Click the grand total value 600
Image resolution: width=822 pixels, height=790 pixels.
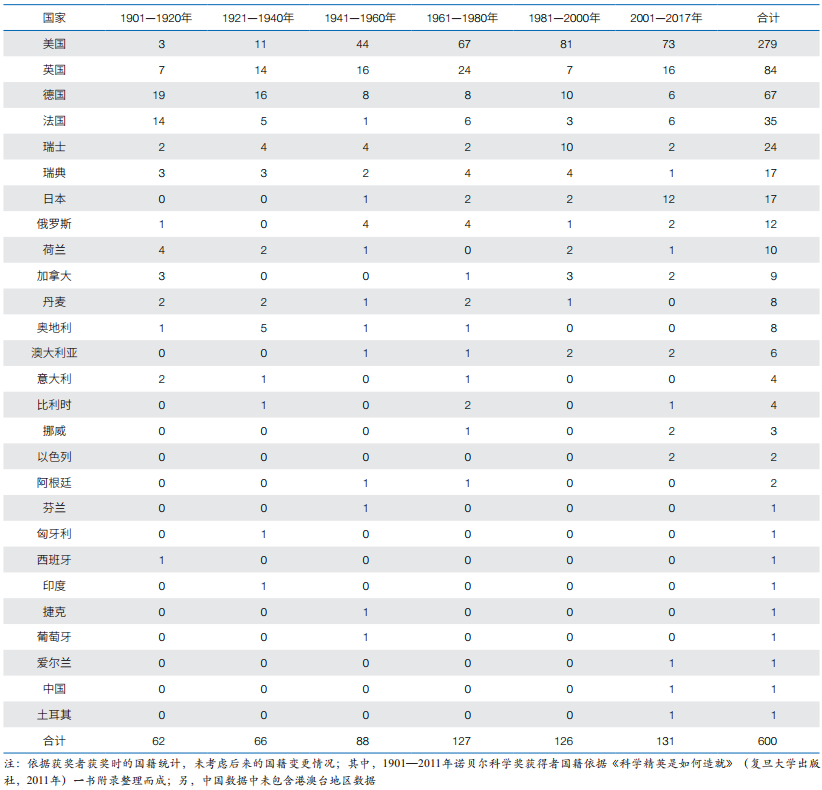point(767,741)
